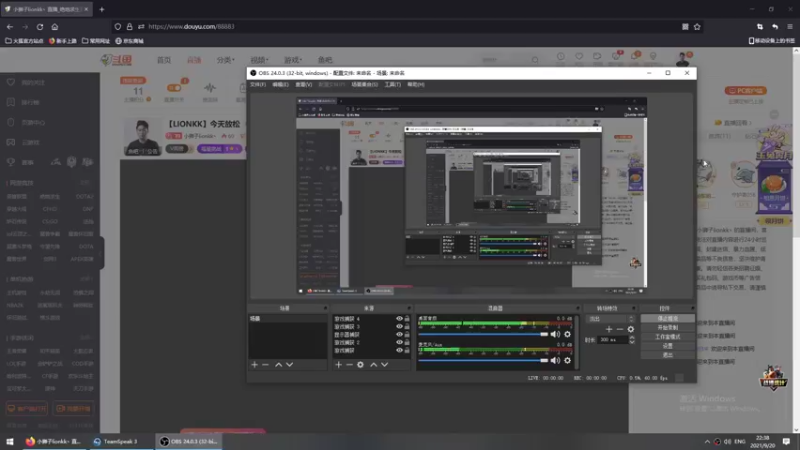The width and height of the screenshot is (800, 450).
Task: Open the Windows Start menu
Action: 10,441
